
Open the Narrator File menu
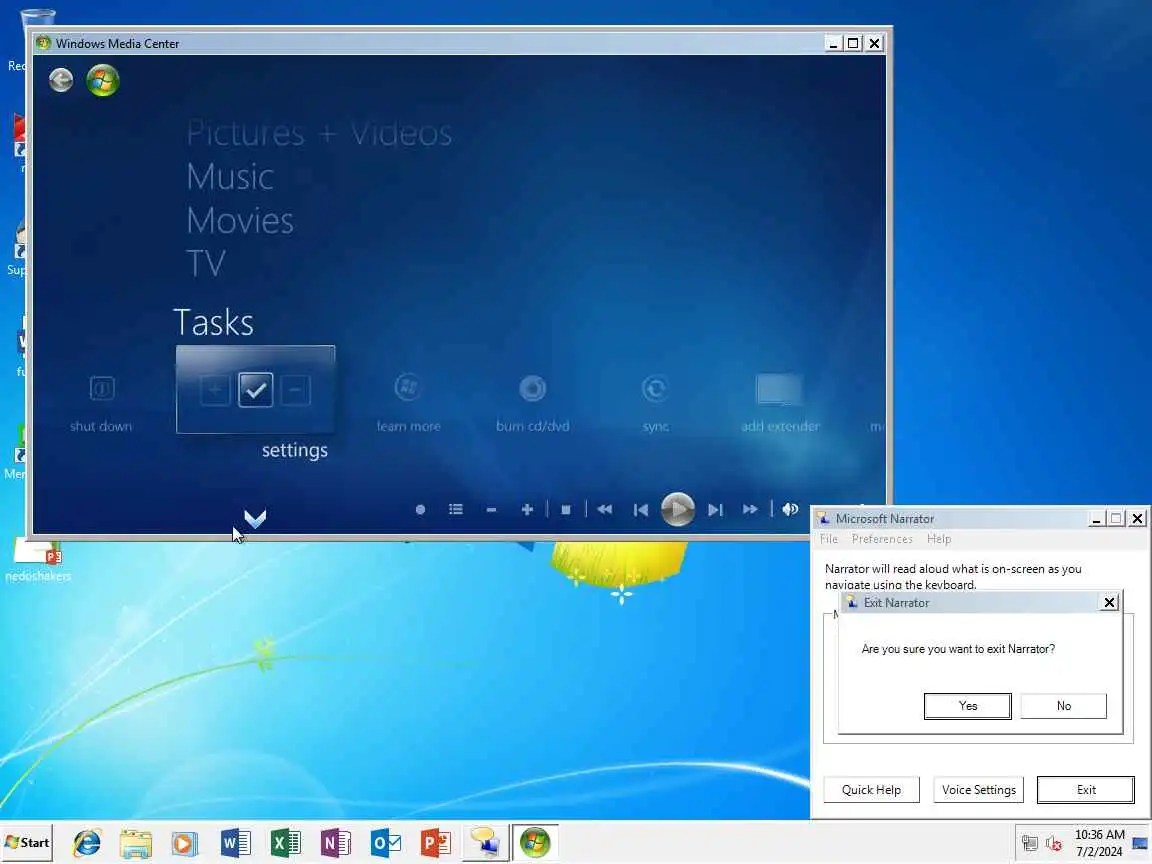[x=829, y=539]
